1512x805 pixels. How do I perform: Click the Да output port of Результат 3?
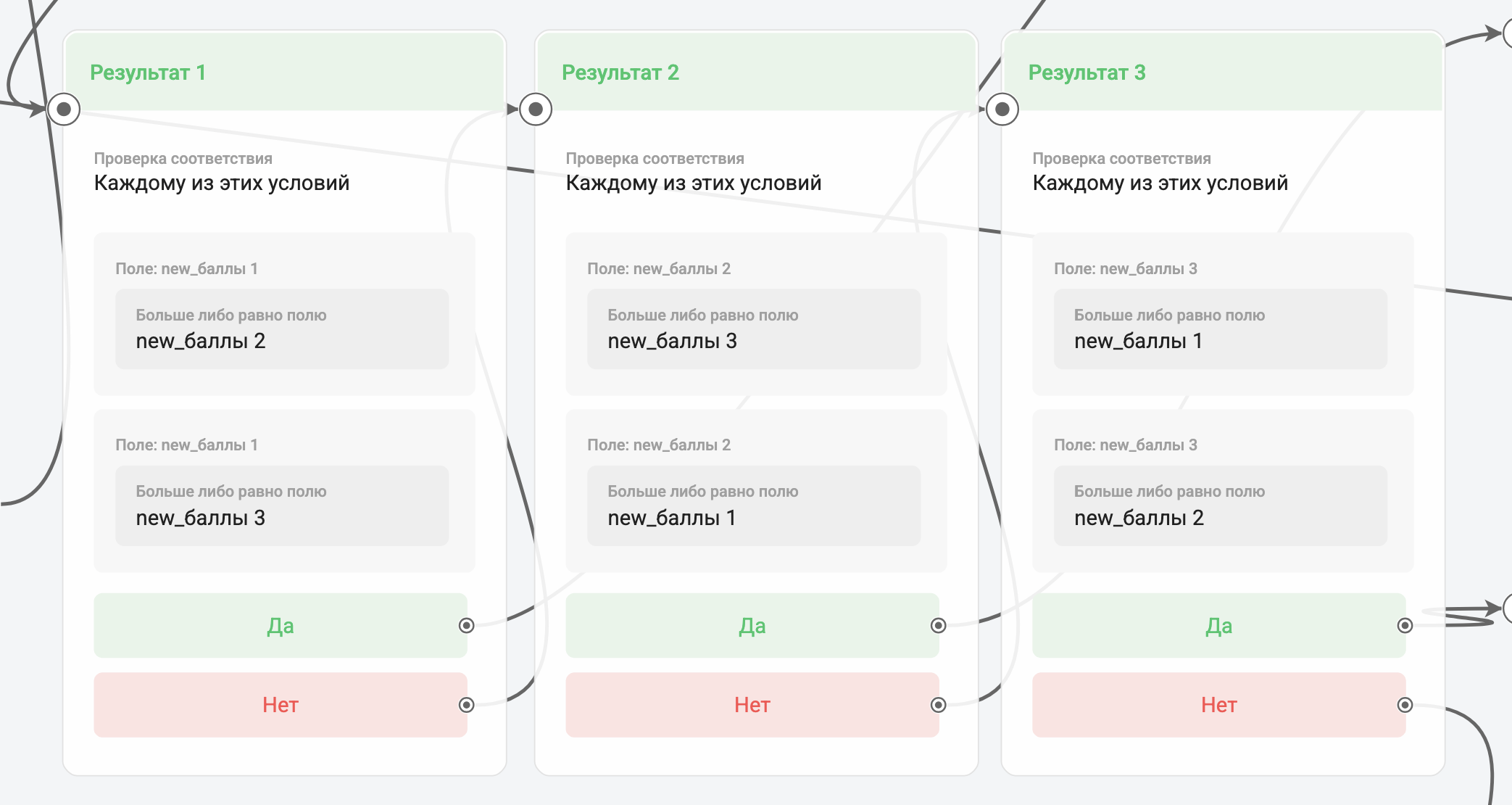(x=1405, y=625)
